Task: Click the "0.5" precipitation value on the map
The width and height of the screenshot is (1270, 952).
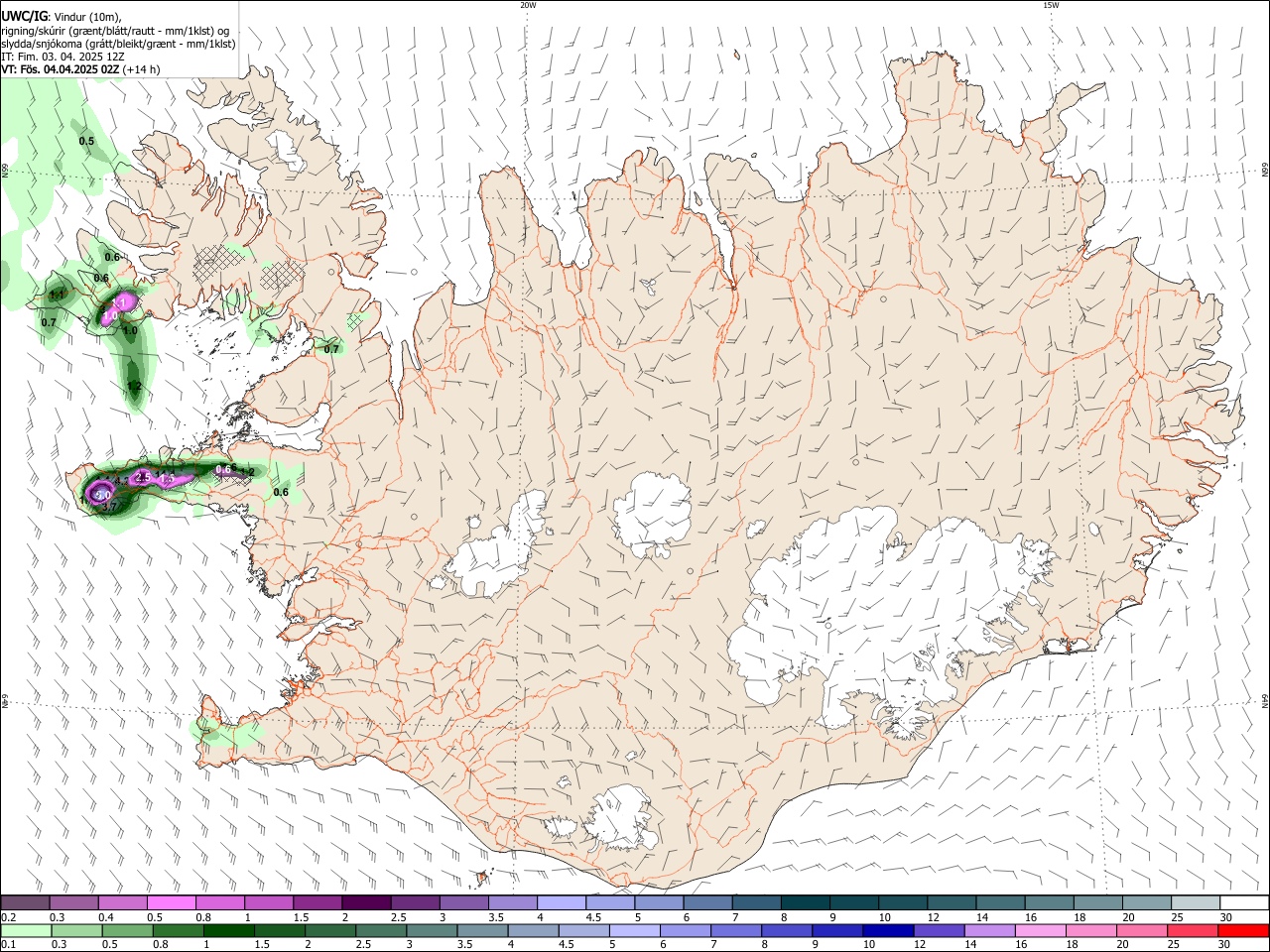Action: coord(86,141)
